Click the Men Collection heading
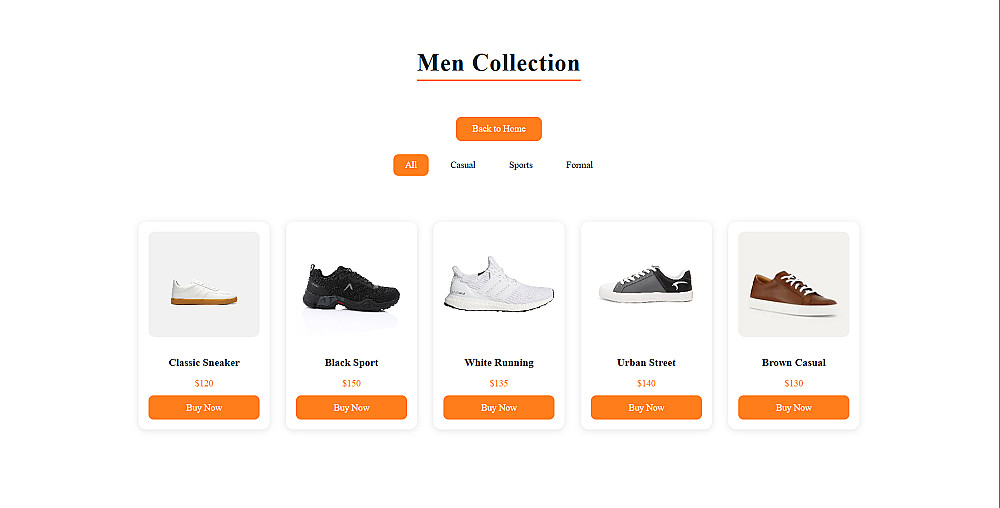The height and width of the screenshot is (508, 1000). point(498,64)
